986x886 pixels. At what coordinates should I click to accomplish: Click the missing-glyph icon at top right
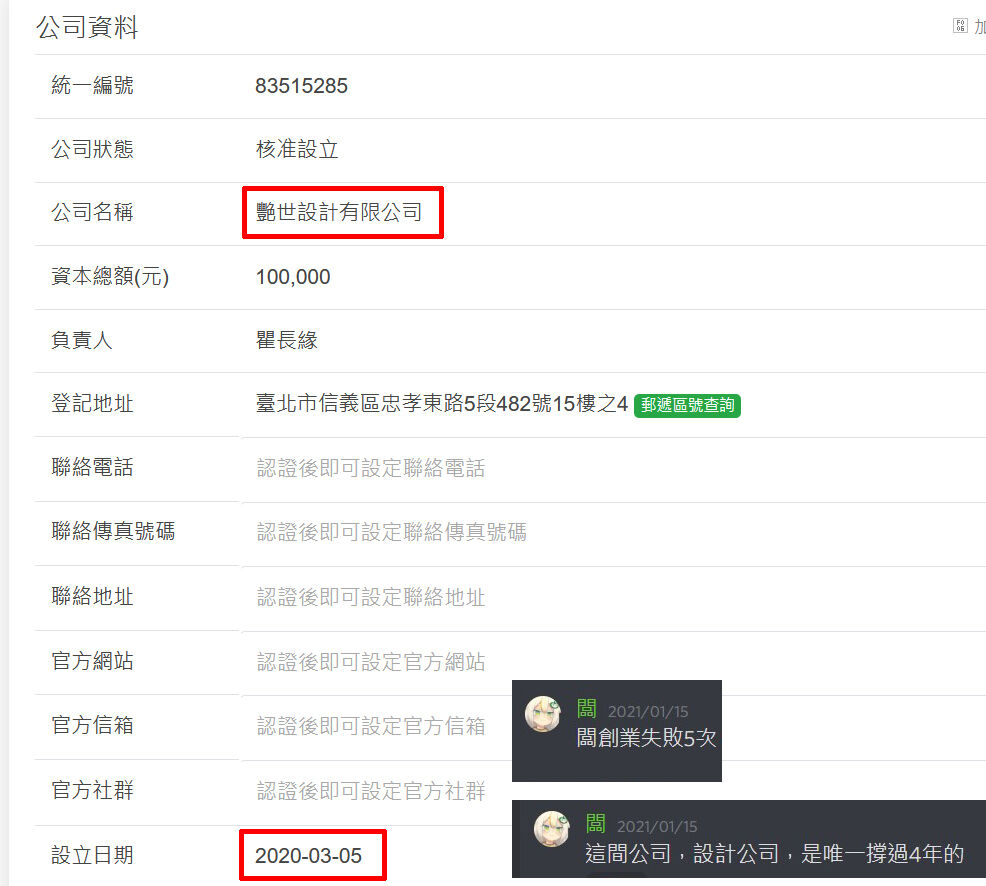tap(960, 26)
